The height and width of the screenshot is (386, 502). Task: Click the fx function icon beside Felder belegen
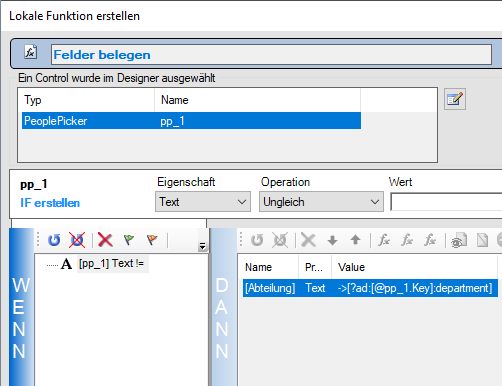tap(31, 52)
